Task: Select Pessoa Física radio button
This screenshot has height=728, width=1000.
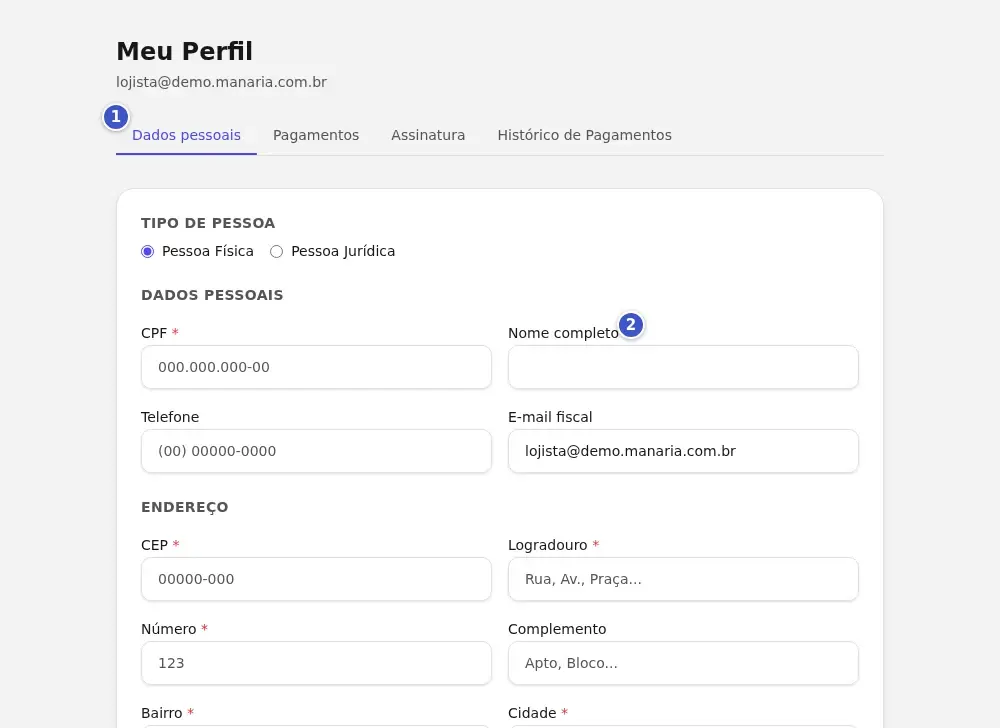Action: point(147,251)
